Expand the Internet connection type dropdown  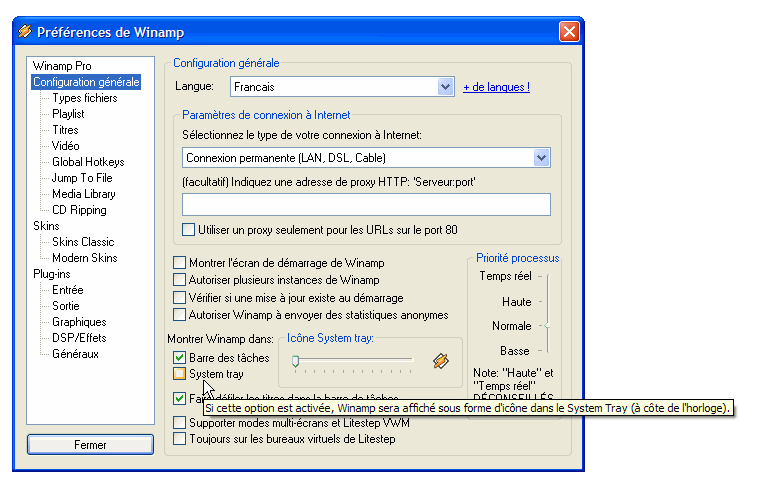coord(541,158)
